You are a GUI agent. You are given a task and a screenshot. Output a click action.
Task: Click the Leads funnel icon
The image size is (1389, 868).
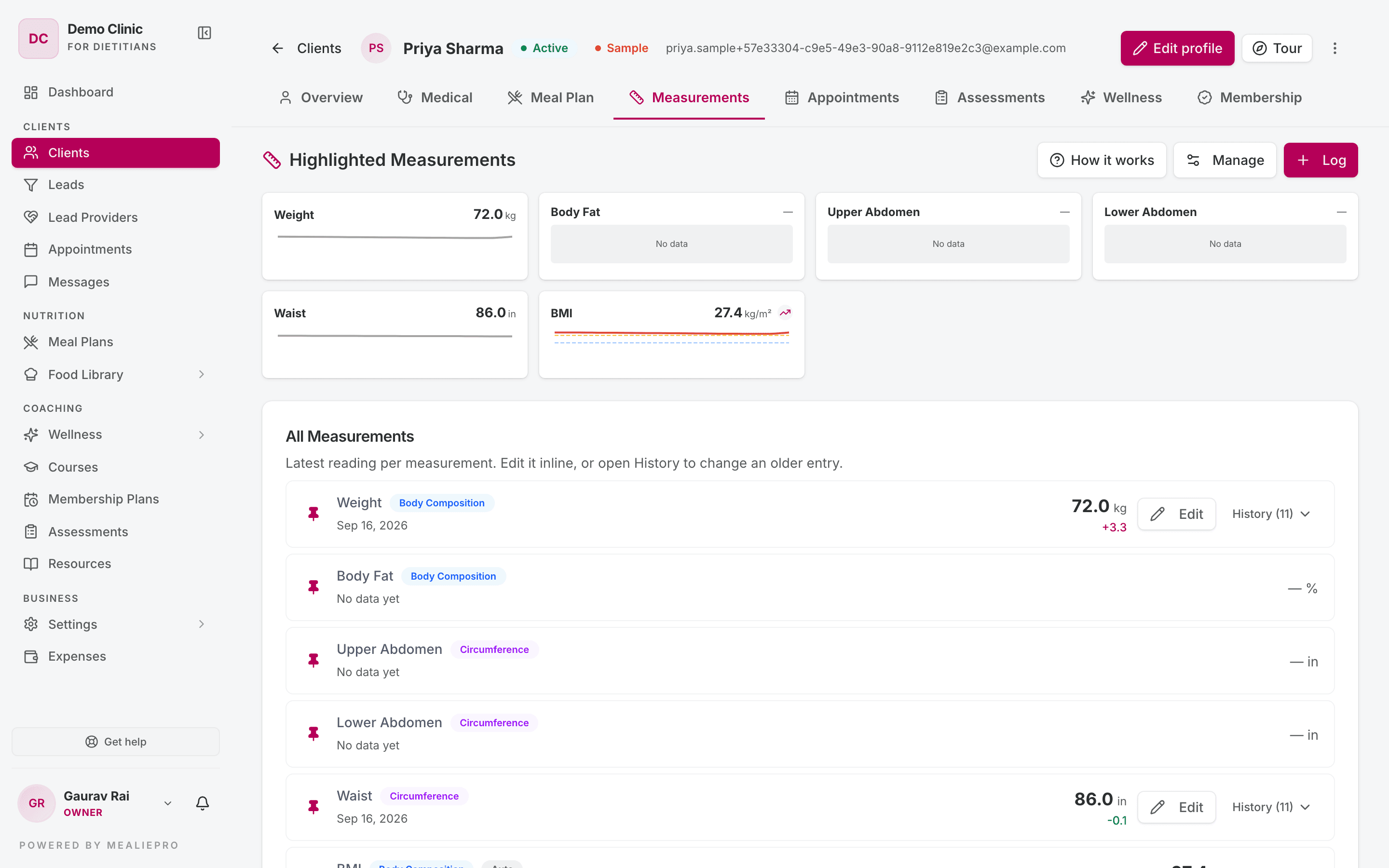(31, 185)
